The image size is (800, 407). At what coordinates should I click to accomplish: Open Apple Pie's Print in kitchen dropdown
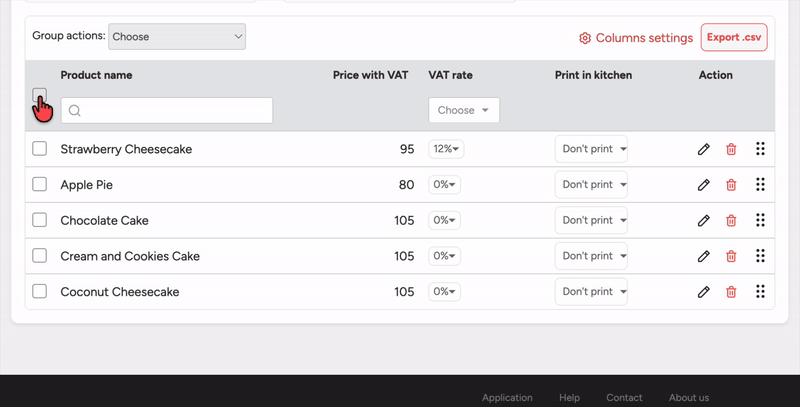pos(591,185)
